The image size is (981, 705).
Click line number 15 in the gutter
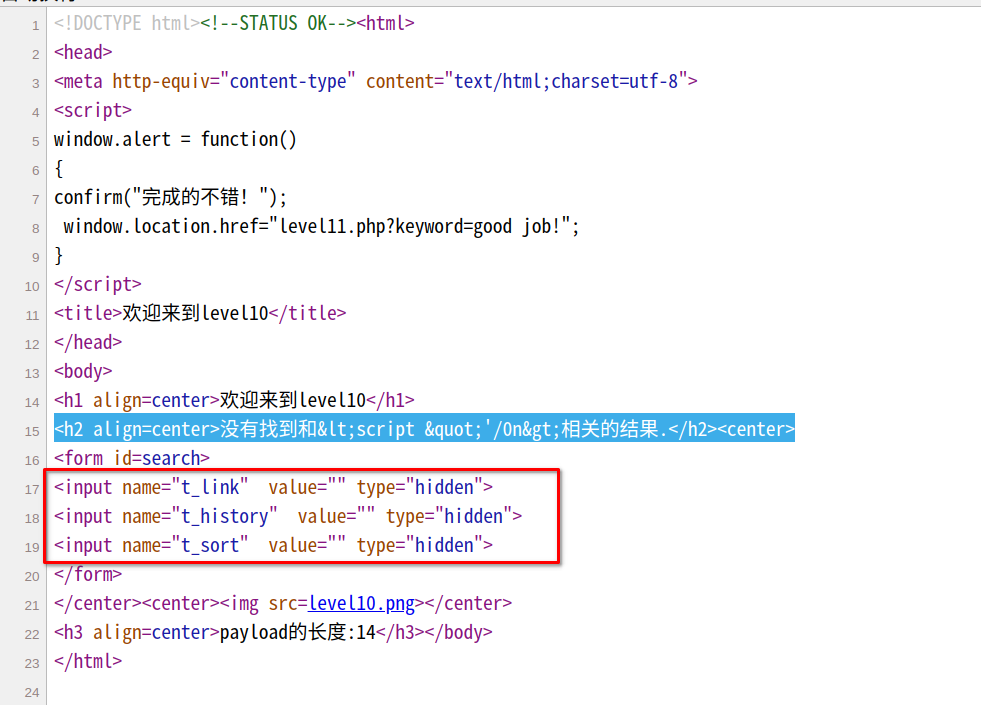point(32,432)
